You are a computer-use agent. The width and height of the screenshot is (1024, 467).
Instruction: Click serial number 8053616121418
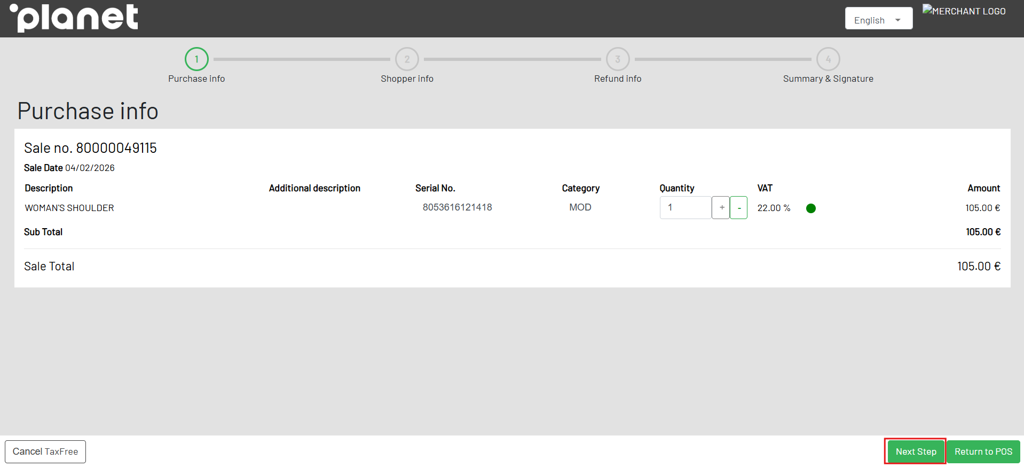tap(457, 207)
